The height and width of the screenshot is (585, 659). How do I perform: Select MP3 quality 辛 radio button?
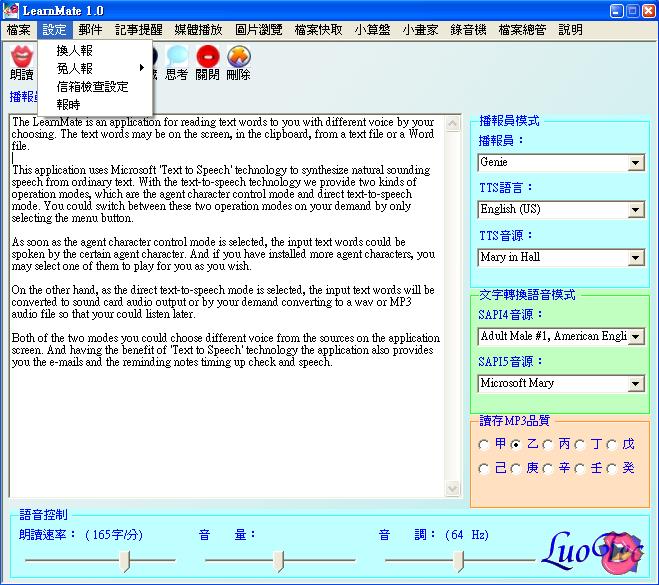click(x=548, y=469)
